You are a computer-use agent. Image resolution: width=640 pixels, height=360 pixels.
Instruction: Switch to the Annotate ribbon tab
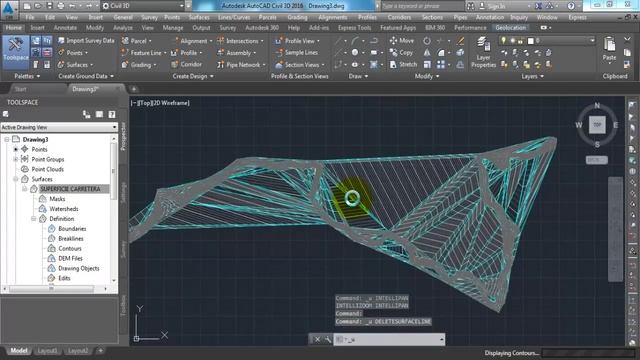(65, 28)
